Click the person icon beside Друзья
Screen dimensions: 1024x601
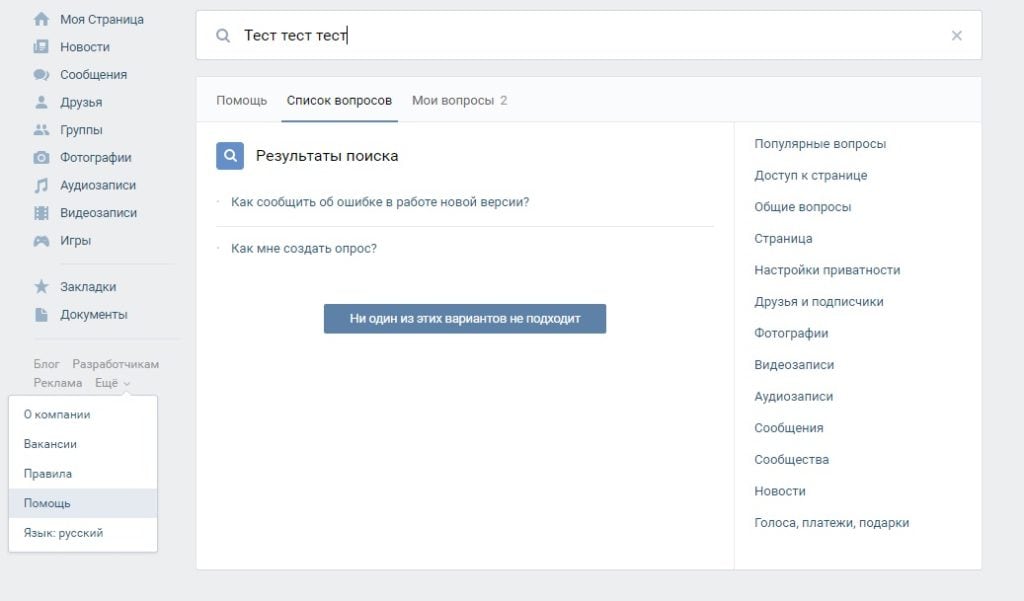[41, 102]
